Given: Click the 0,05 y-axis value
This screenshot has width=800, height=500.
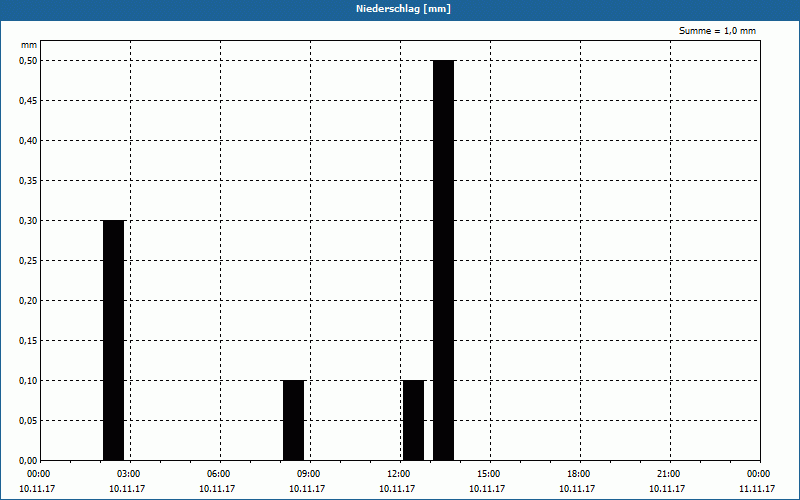Looking at the screenshot, I should pos(28,421).
